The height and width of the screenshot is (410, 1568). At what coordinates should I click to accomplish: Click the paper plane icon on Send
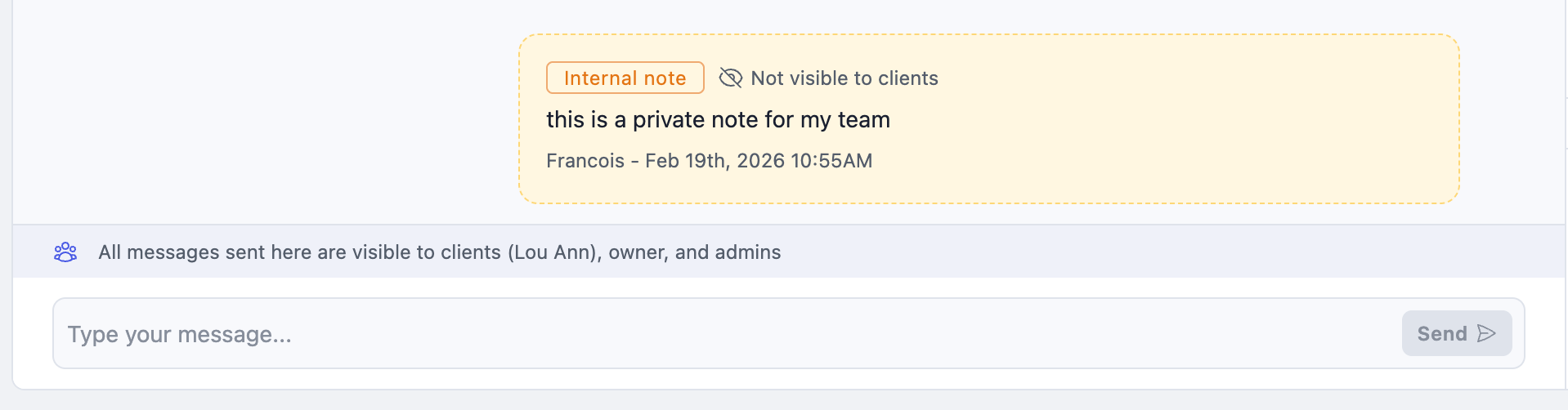click(x=1486, y=333)
